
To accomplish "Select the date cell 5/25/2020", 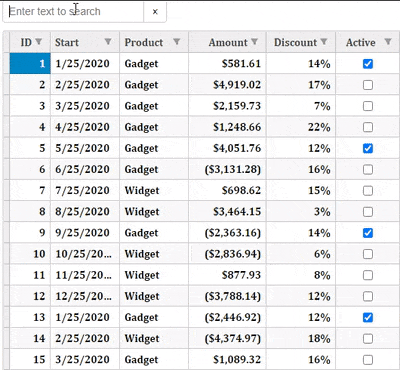I will click(x=85, y=148).
